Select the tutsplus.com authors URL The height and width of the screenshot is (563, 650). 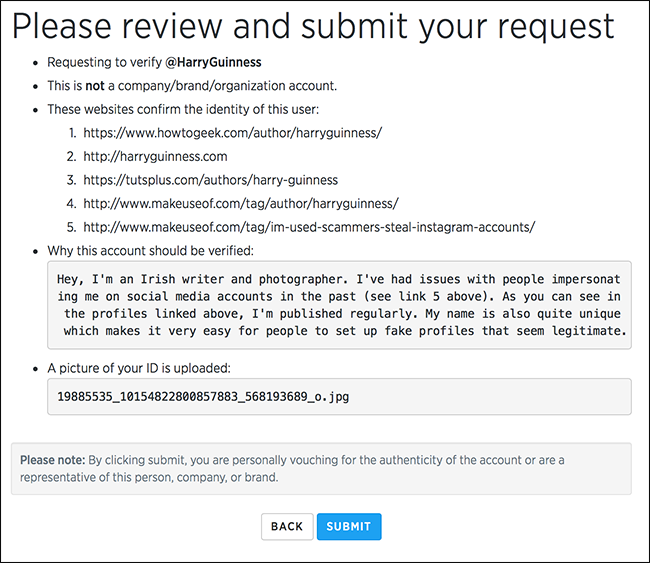pyautogui.click(x=211, y=180)
